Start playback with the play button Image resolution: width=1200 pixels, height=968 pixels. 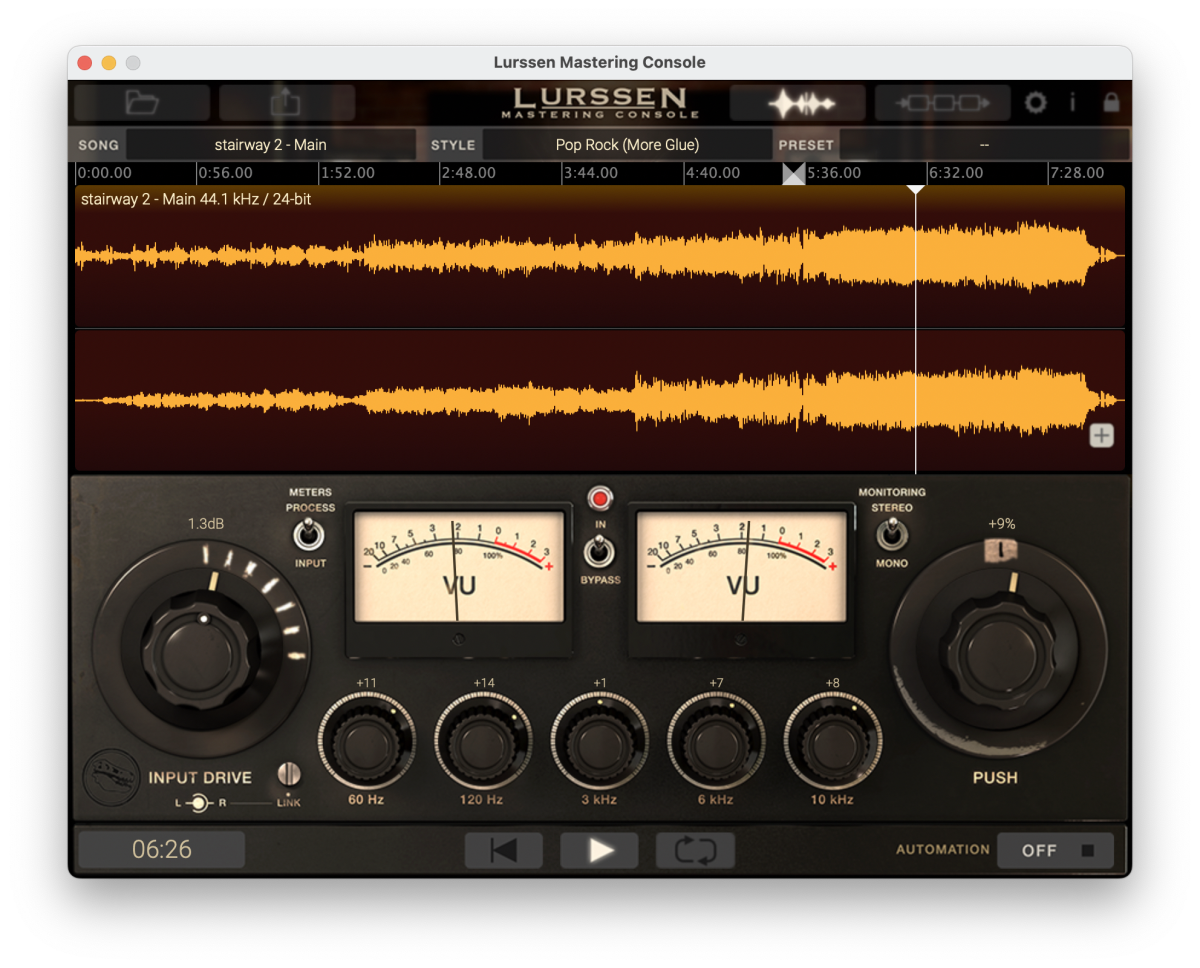coord(600,850)
